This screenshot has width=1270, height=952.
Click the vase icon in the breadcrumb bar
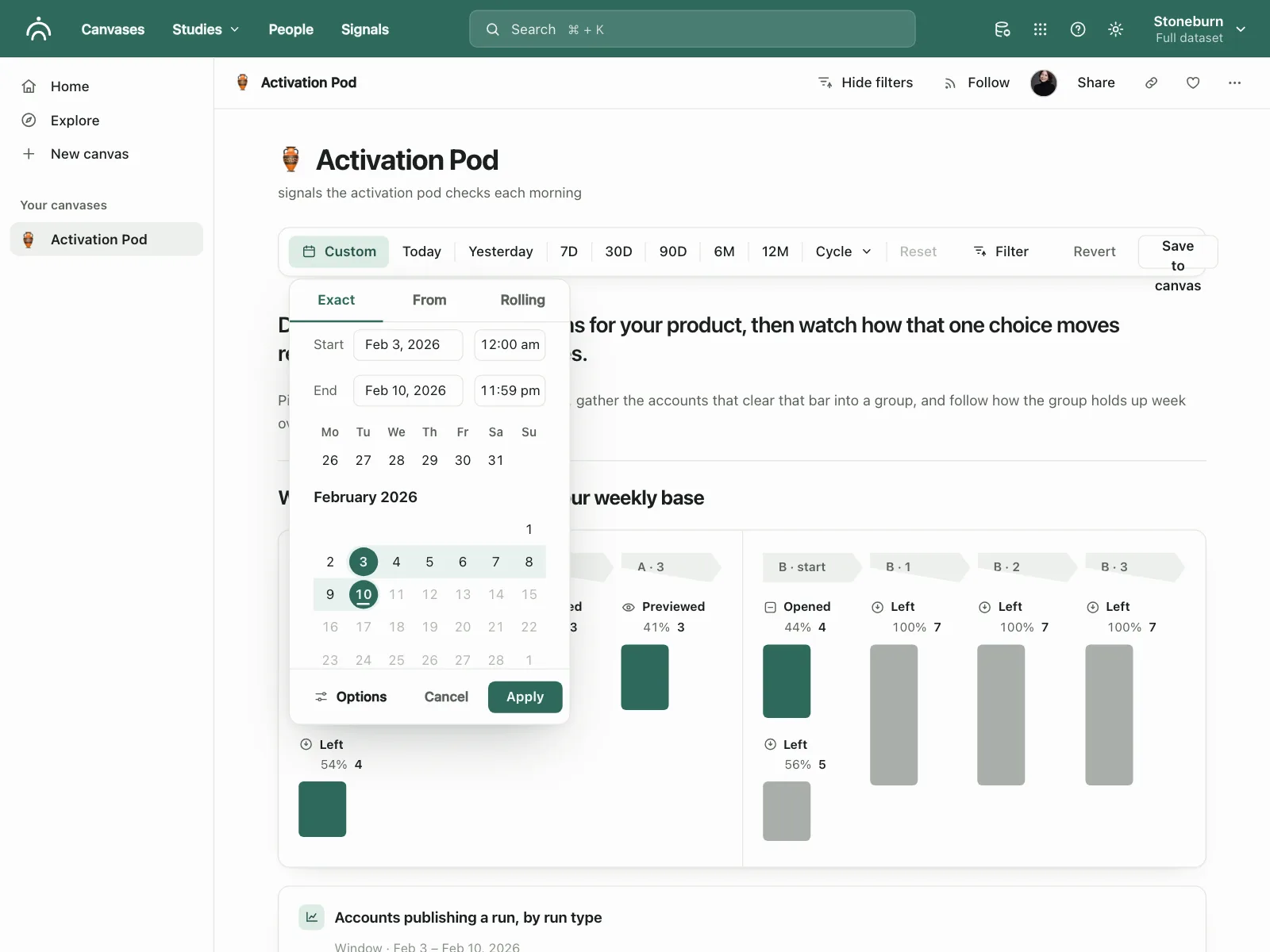[243, 83]
